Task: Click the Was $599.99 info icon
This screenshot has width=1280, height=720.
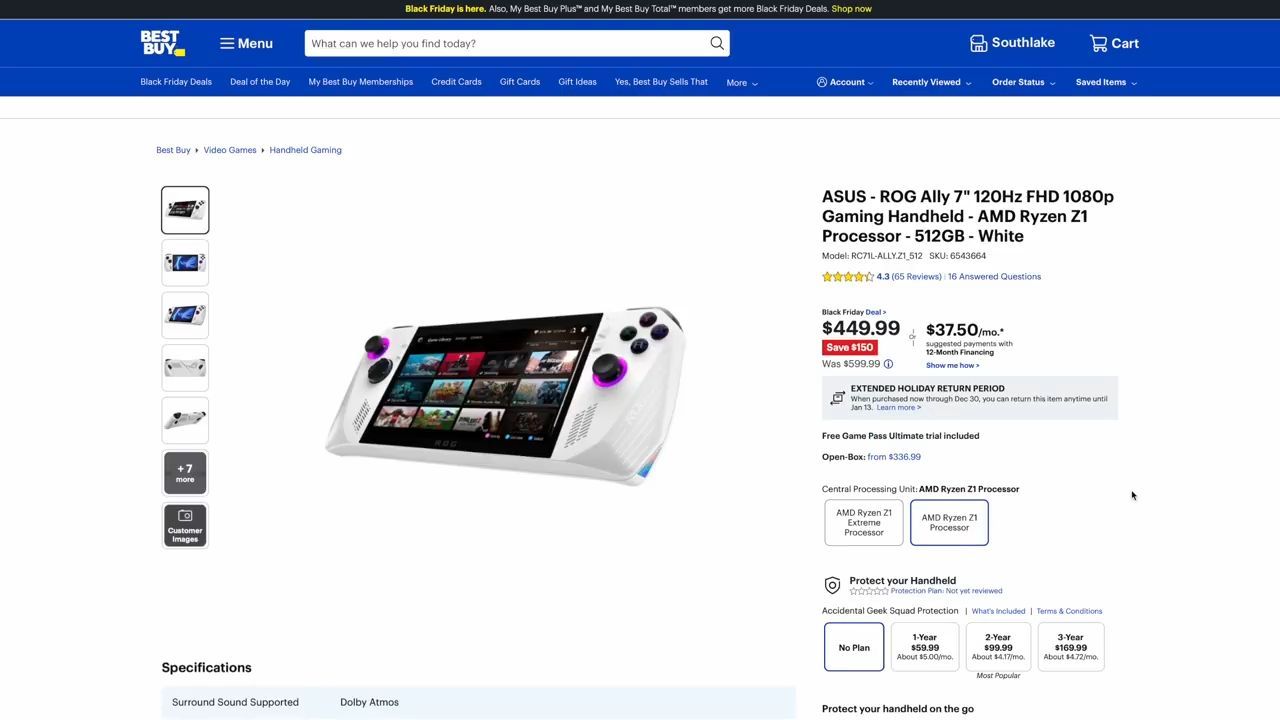Action: (888, 364)
